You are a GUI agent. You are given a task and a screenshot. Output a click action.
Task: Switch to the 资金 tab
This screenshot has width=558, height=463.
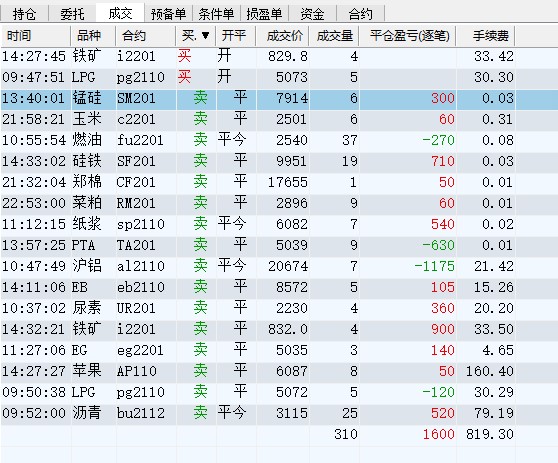click(x=312, y=14)
